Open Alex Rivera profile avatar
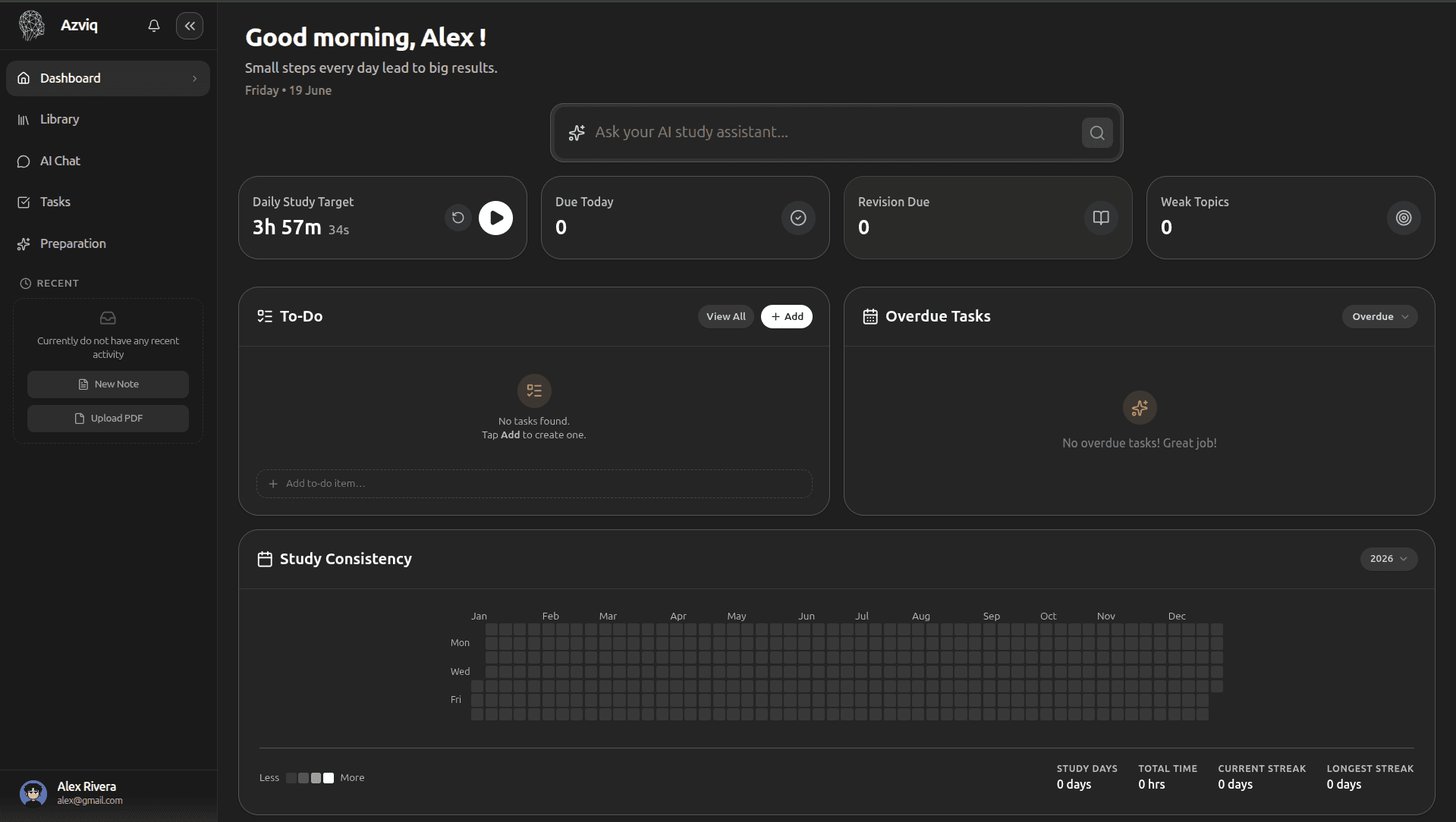This screenshot has height=822, width=1456. point(33,793)
